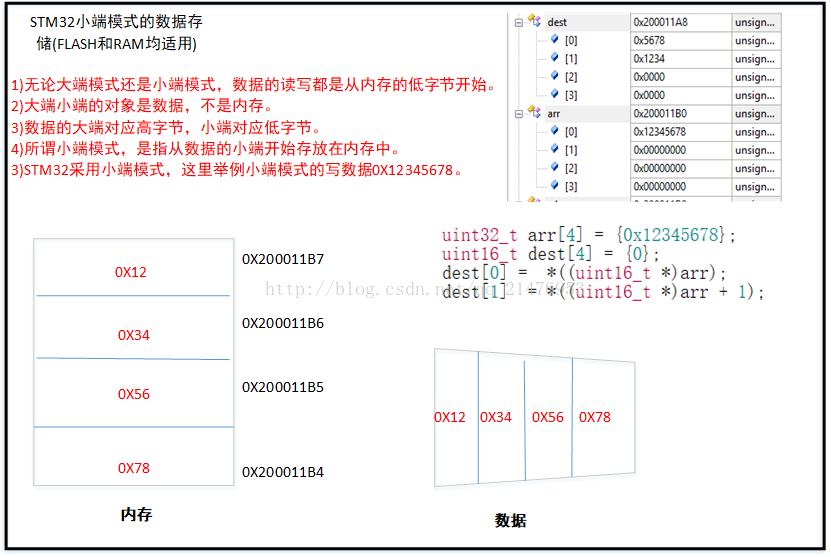Image resolution: width=831 pixels, height=557 pixels.
Task: Click the diamond icon of arr element [3]
Action: click(x=555, y=185)
